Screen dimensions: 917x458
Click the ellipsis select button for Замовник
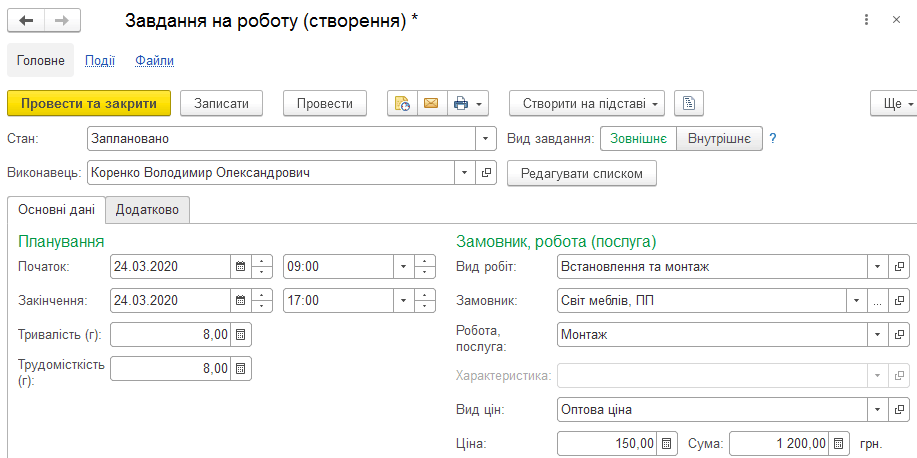point(877,301)
